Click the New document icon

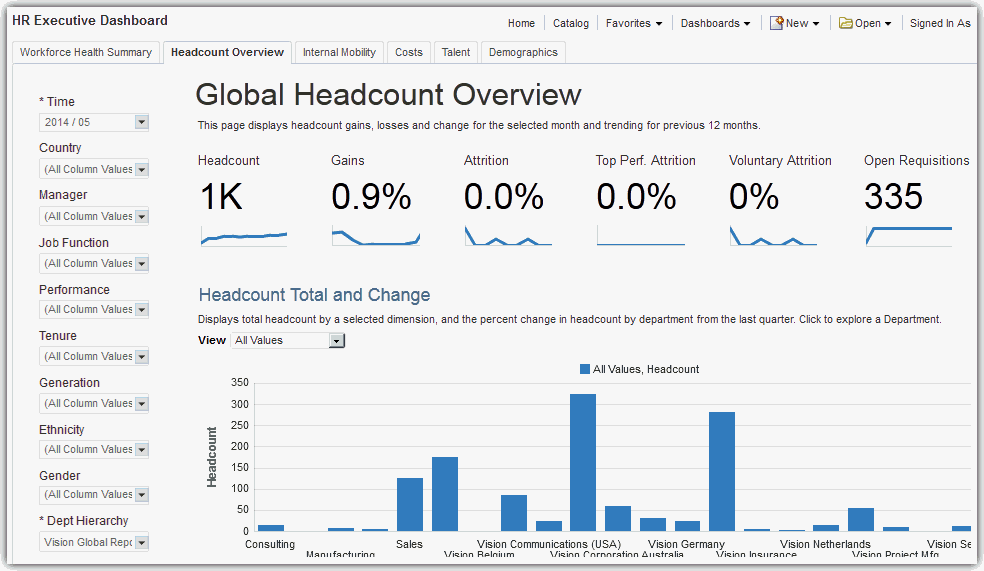pos(776,23)
